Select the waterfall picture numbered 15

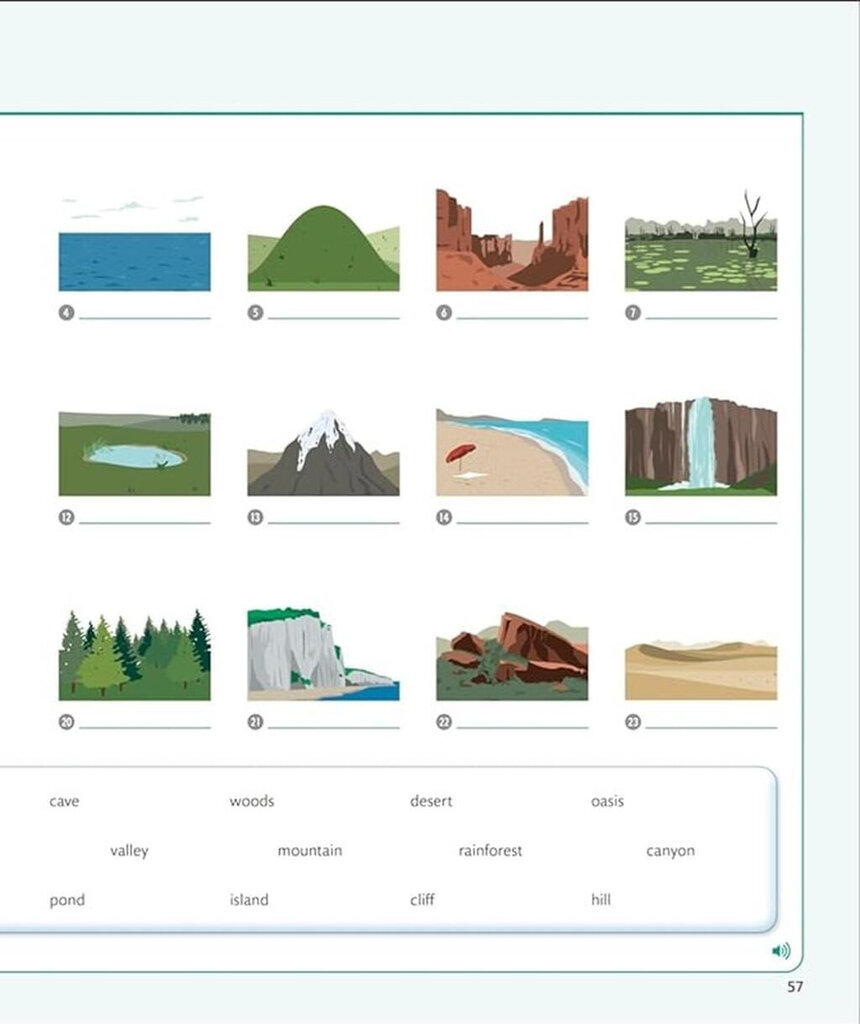(701, 446)
